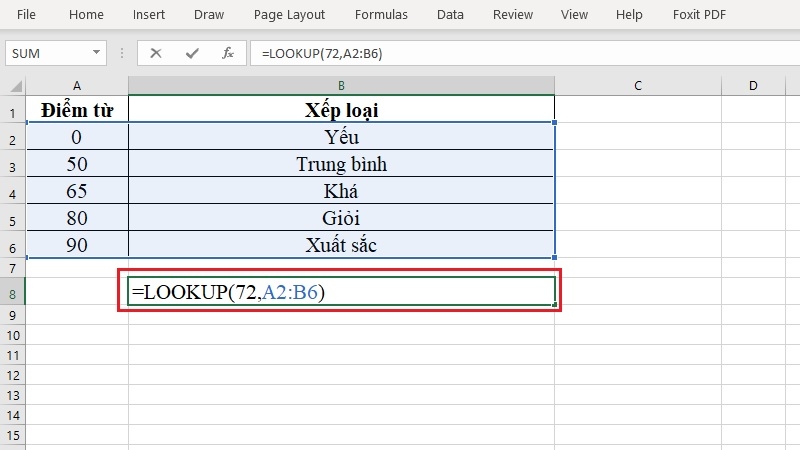Select column D header
Viewport: 800px width, 450px height.
point(753,86)
